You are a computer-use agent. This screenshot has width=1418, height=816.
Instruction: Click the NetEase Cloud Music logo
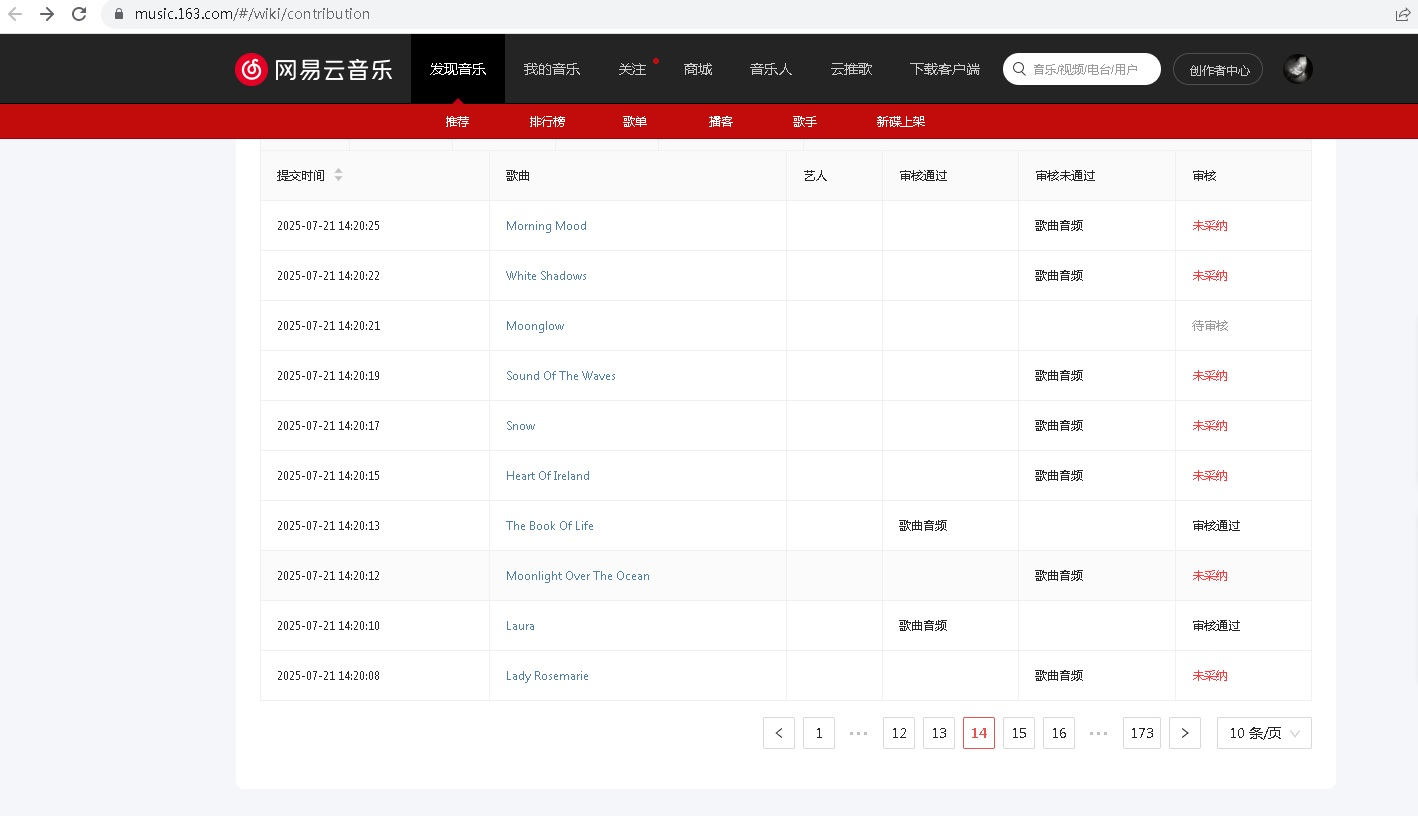pyautogui.click(x=313, y=69)
